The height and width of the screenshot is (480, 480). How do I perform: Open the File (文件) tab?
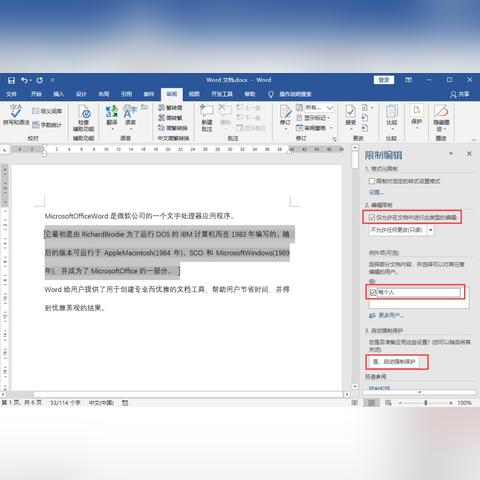coord(11,94)
